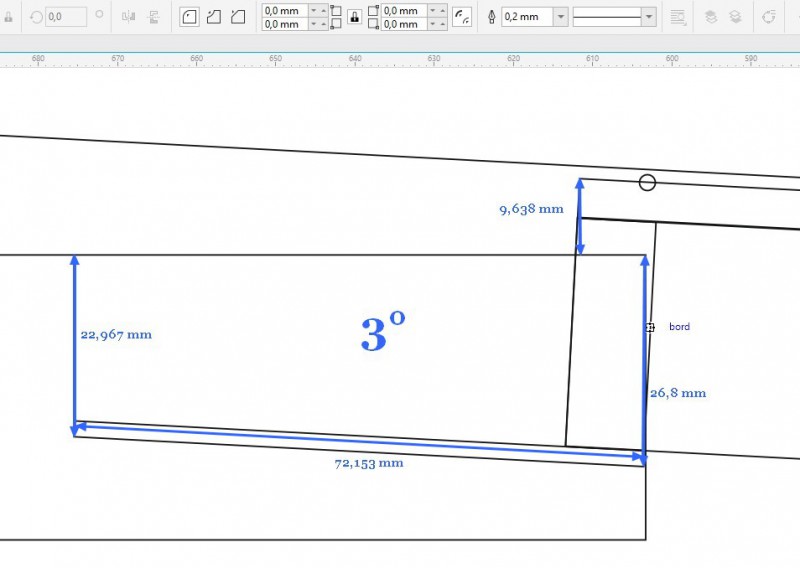Open the outline width dropdown
Viewport: 800px width, 568px height.
(560, 17)
